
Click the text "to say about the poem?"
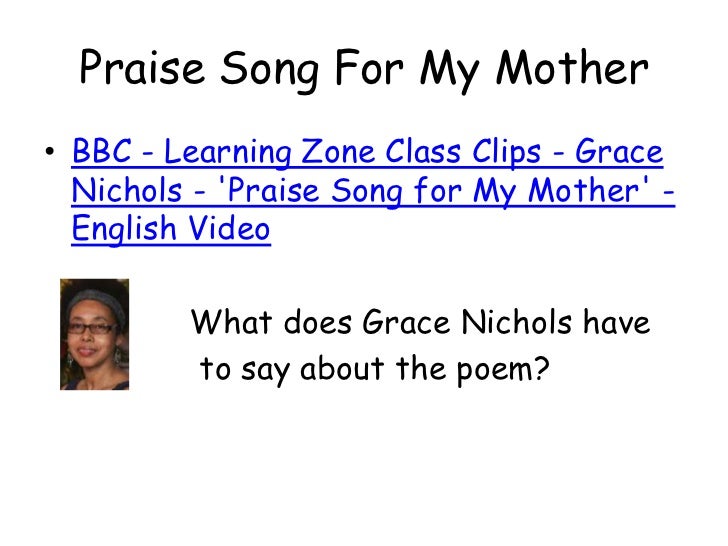click(x=375, y=370)
